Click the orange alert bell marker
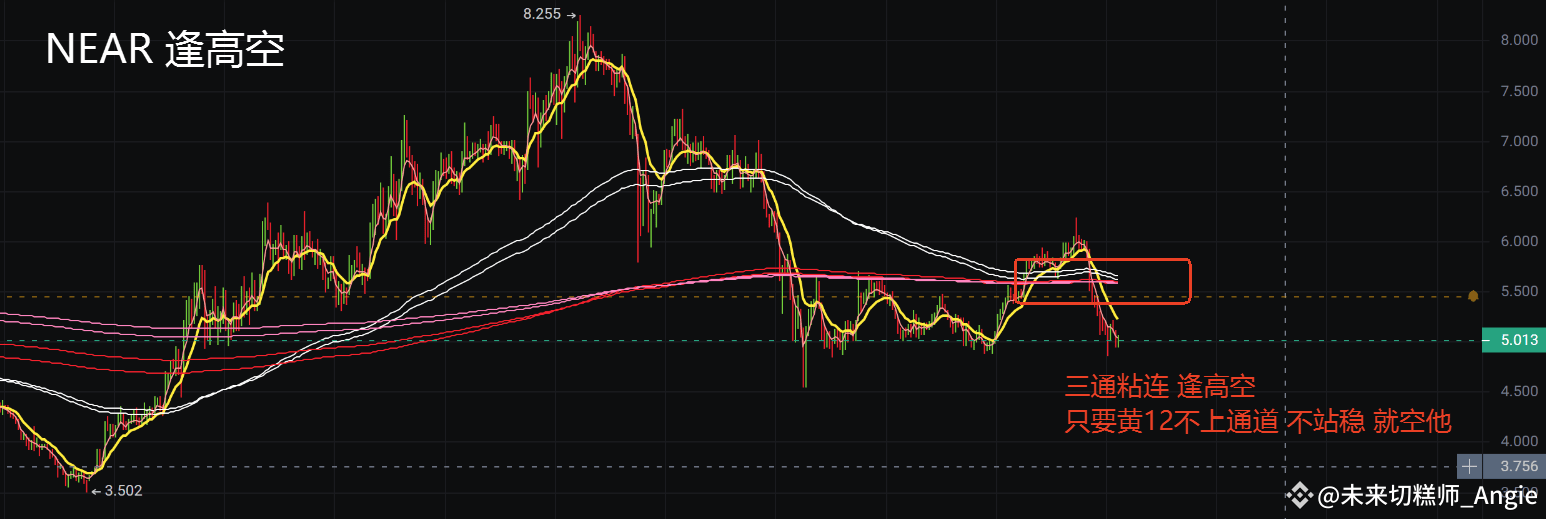 [x=1473, y=296]
